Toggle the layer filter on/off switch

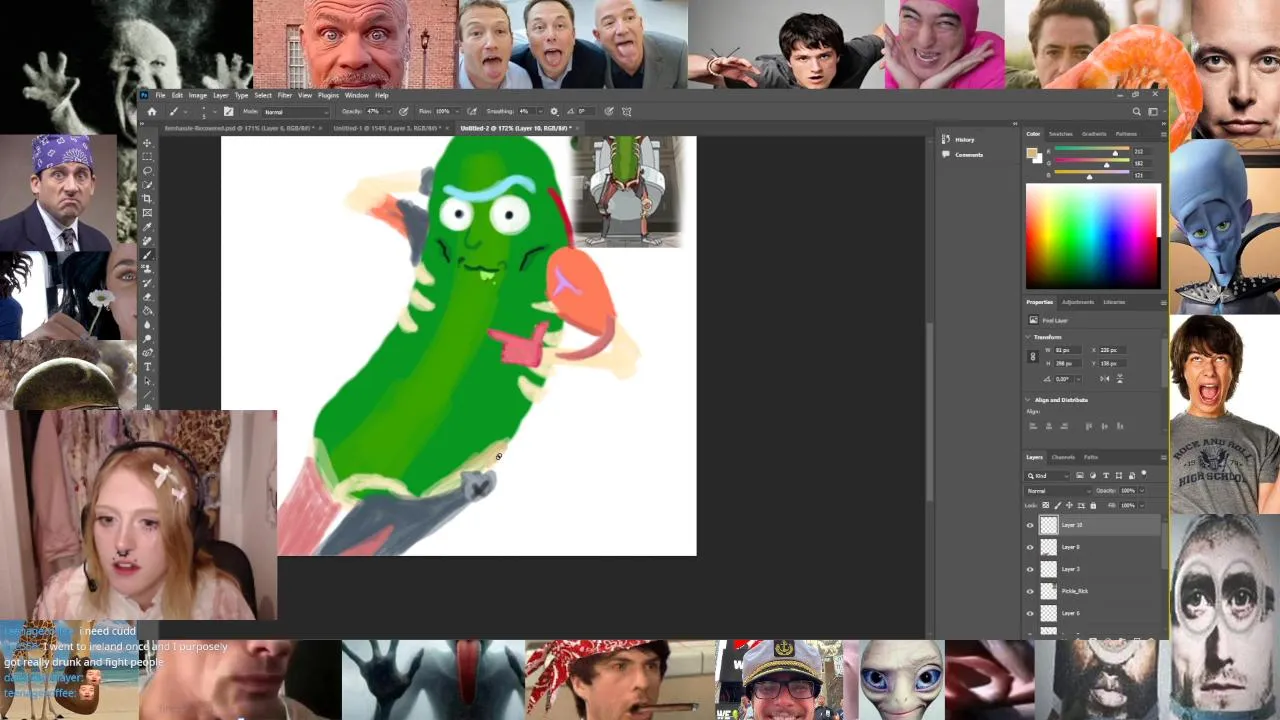(1144, 474)
